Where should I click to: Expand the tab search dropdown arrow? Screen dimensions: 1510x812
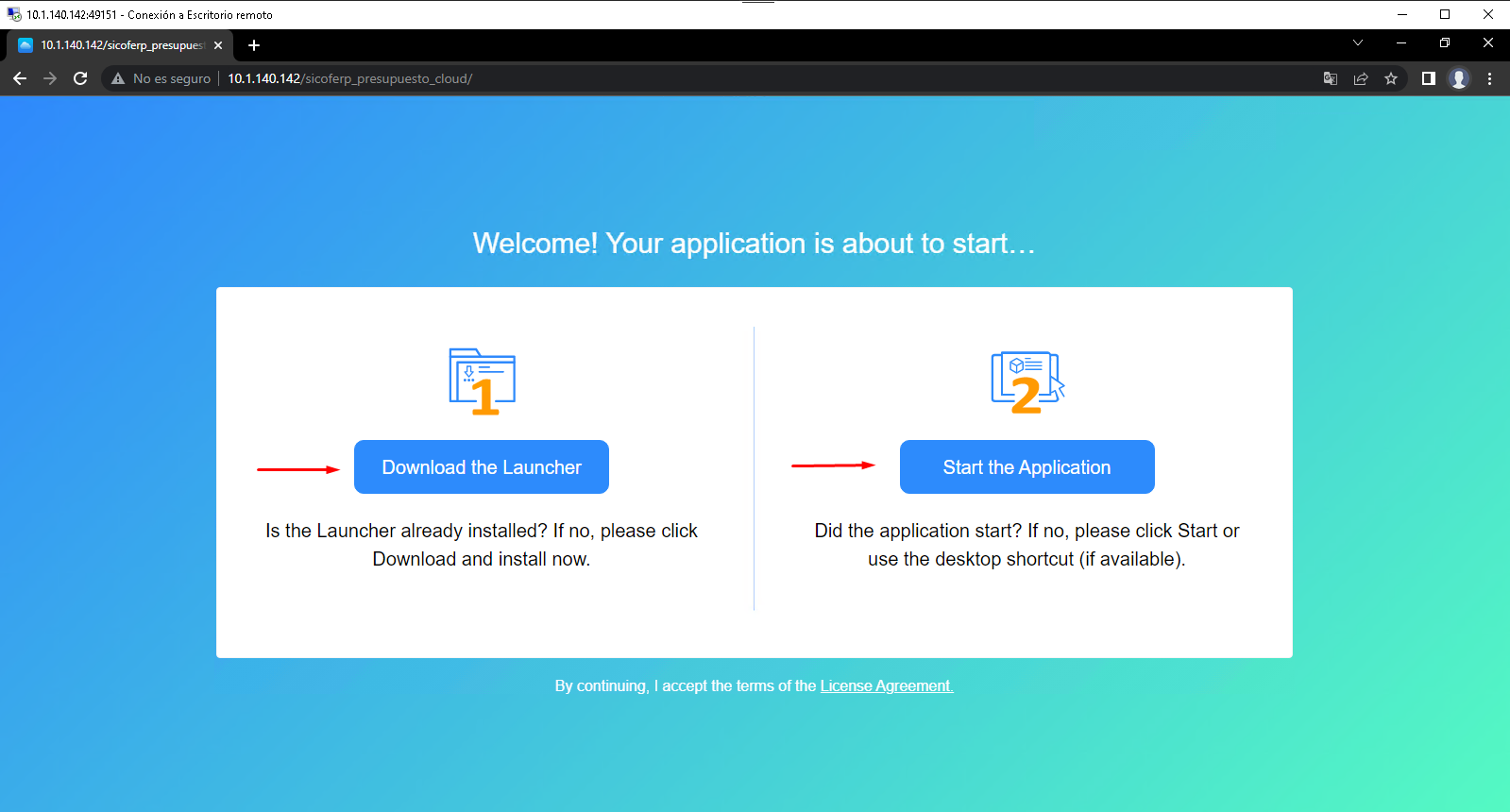pyautogui.click(x=1358, y=42)
